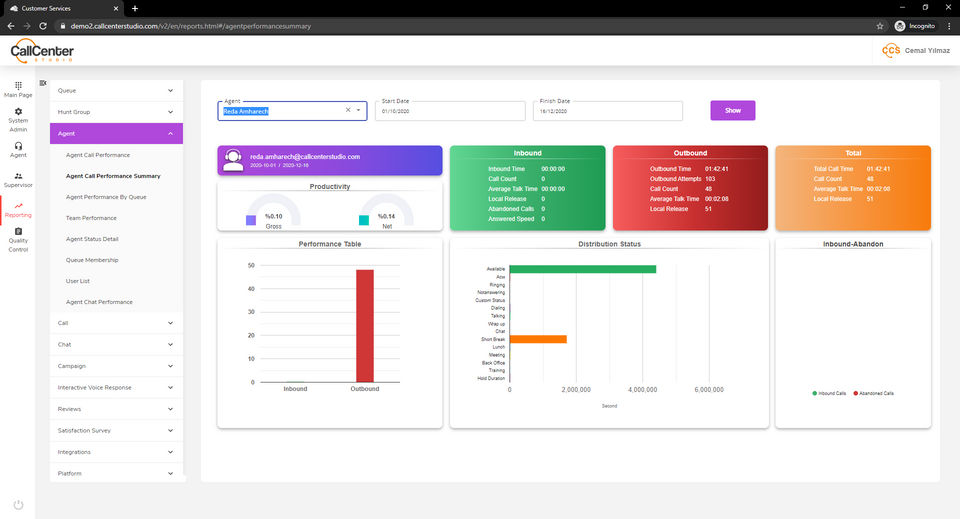Screen dimensions: 960x519
Task: Open Agent Status Detail link
Action: (x=92, y=239)
